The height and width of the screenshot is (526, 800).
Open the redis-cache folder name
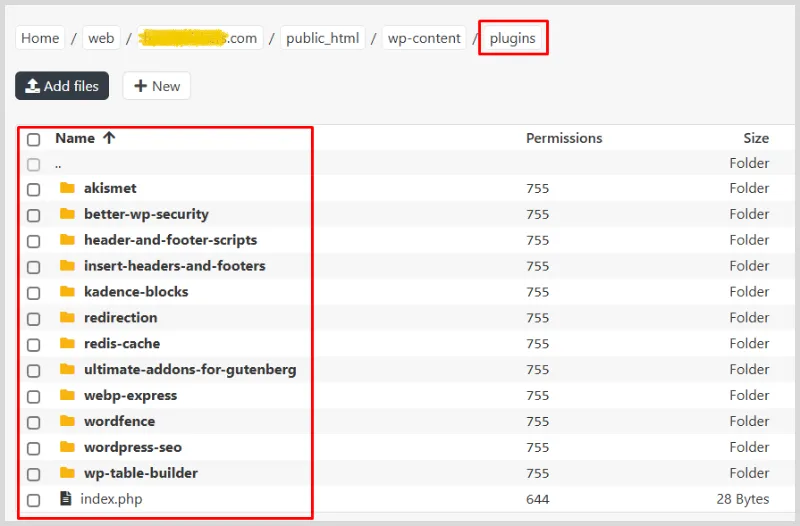tap(122, 343)
